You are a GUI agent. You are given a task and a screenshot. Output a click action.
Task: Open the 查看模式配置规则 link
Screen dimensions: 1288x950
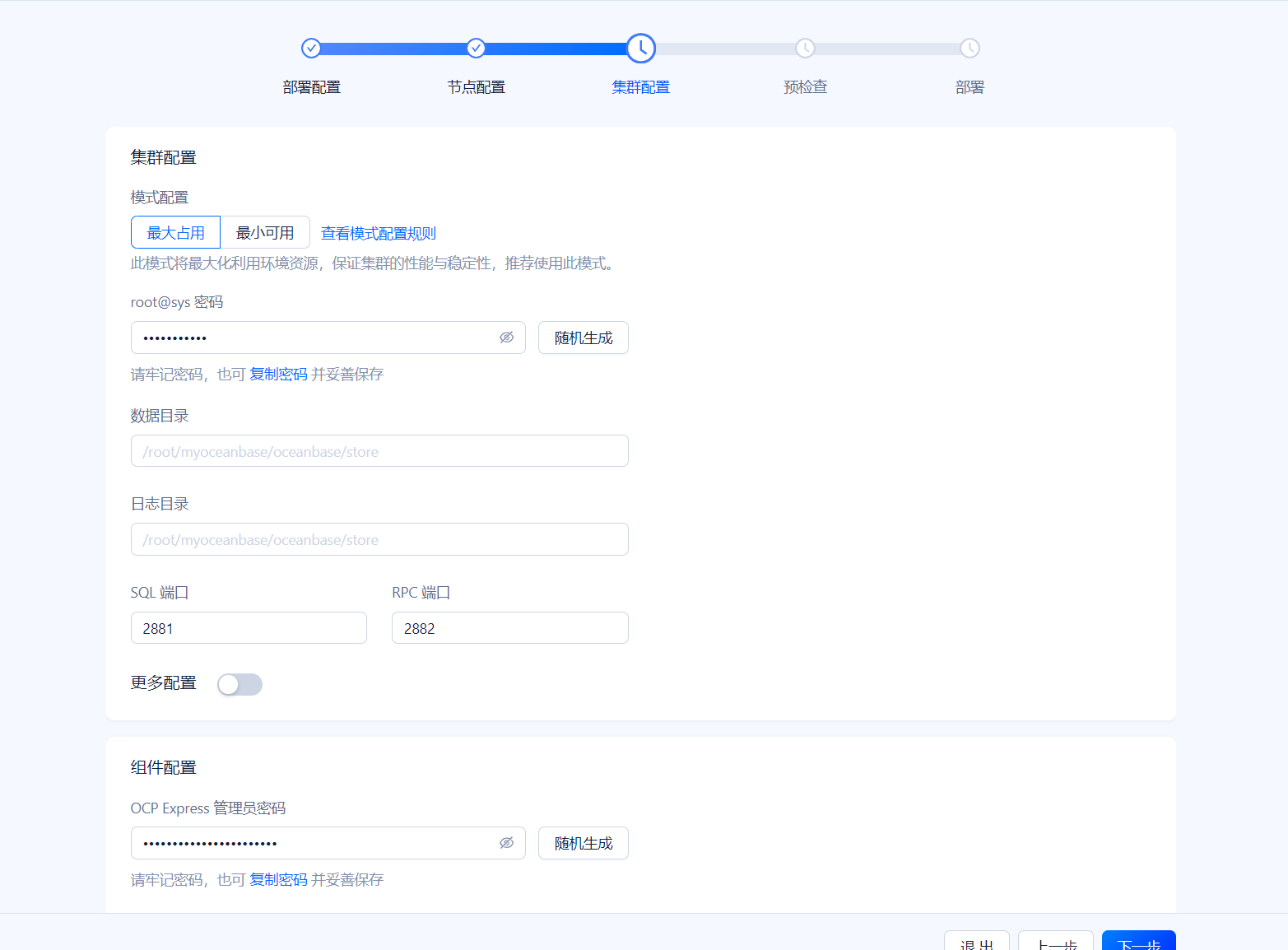(379, 234)
